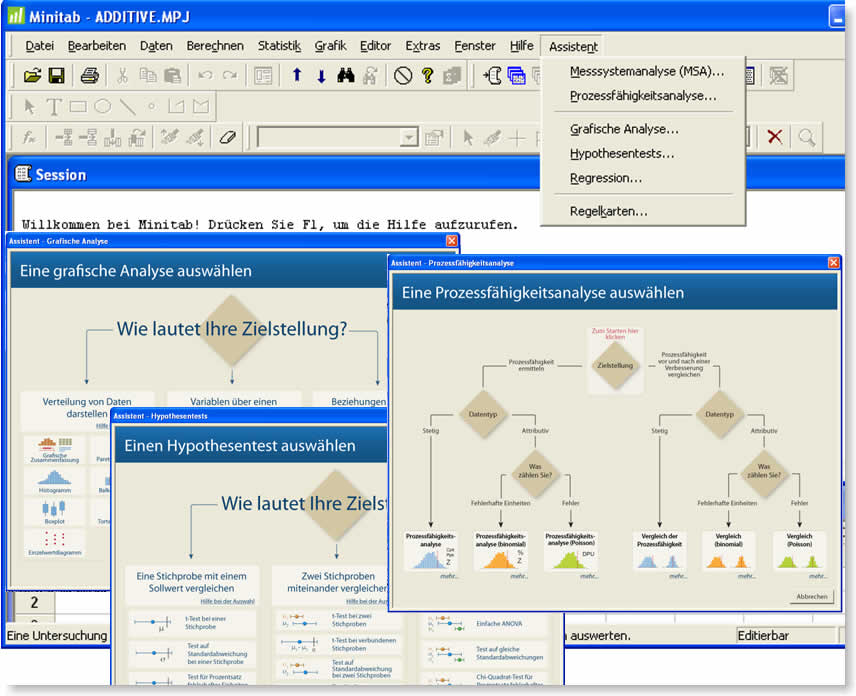This screenshot has width=856, height=696.
Task: Click Hilfe bei der Auswahl under Eine Stichprobe
Action: click(x=227, y=602)
